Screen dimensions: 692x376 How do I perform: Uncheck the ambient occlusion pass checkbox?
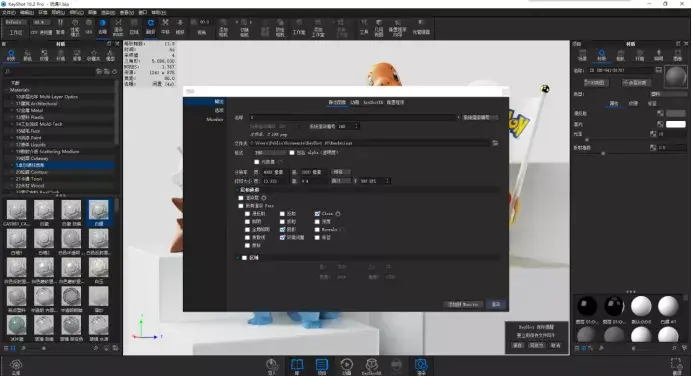282,237
